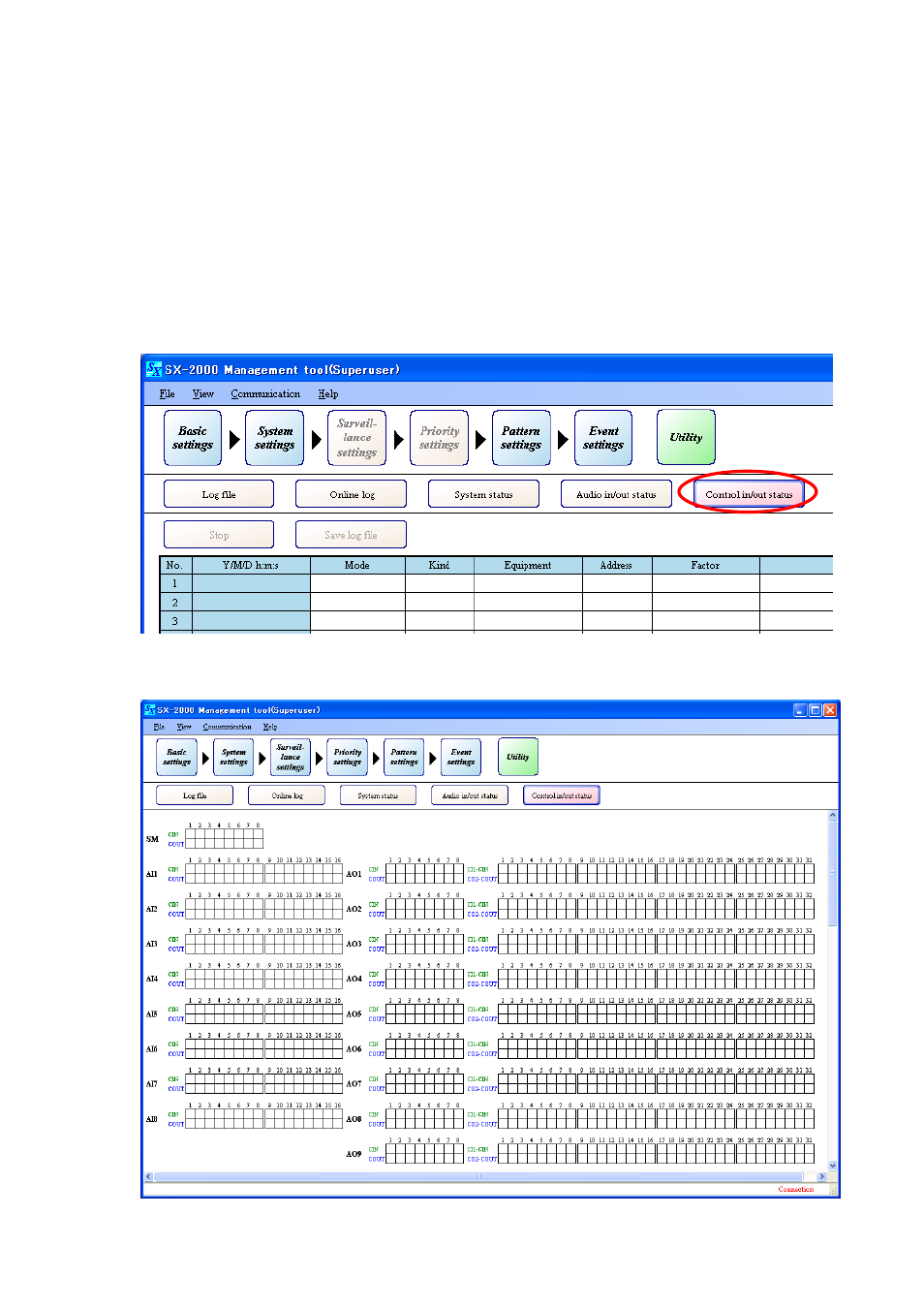Viewport: 924px width, 1308px height.
Task: Select Utility in the log table window
Action: tap(686, 438)
